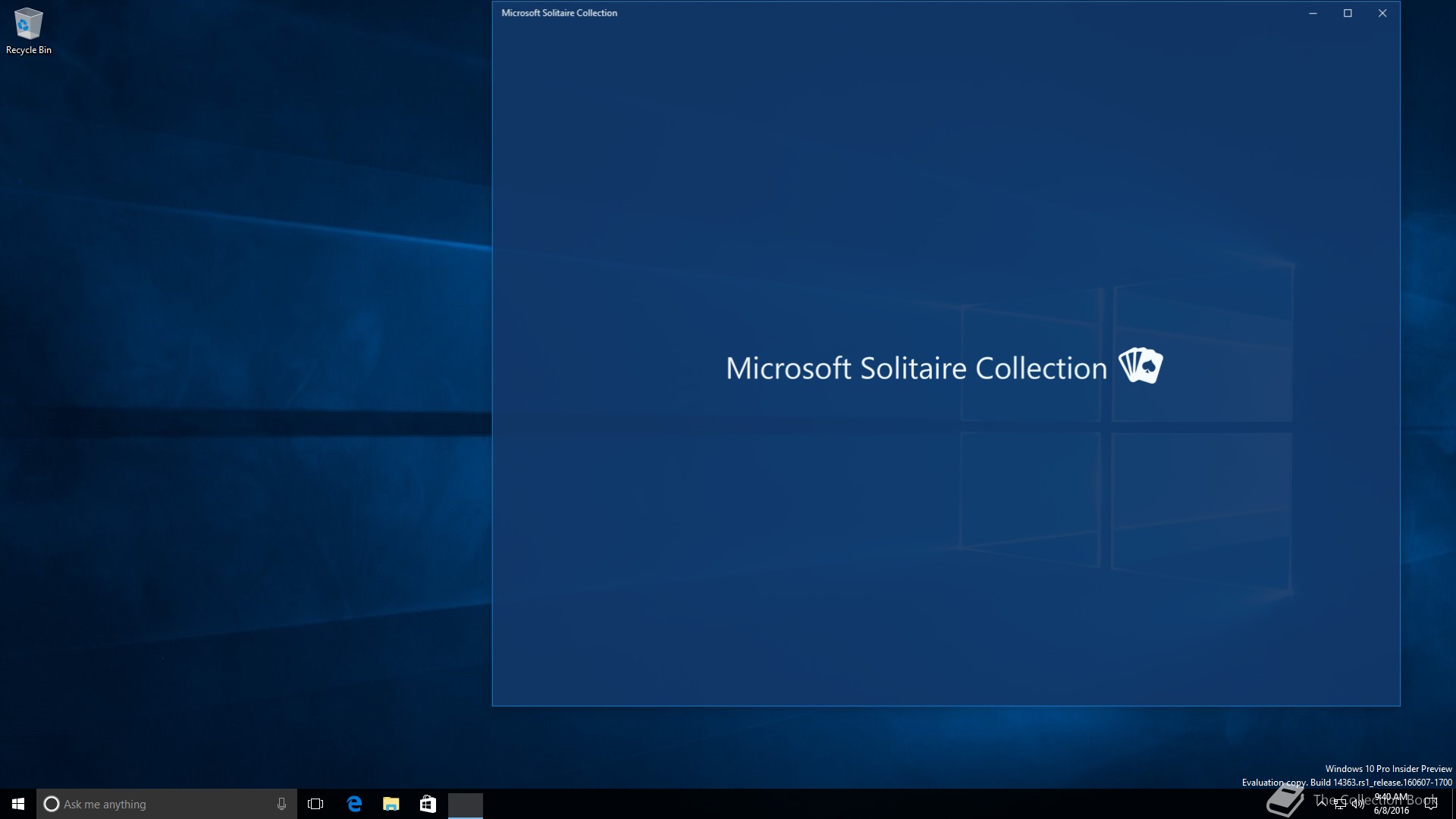The image size is (1456, 819).
Task: Show hidden system tray icons
Action: click(1322, 804)
